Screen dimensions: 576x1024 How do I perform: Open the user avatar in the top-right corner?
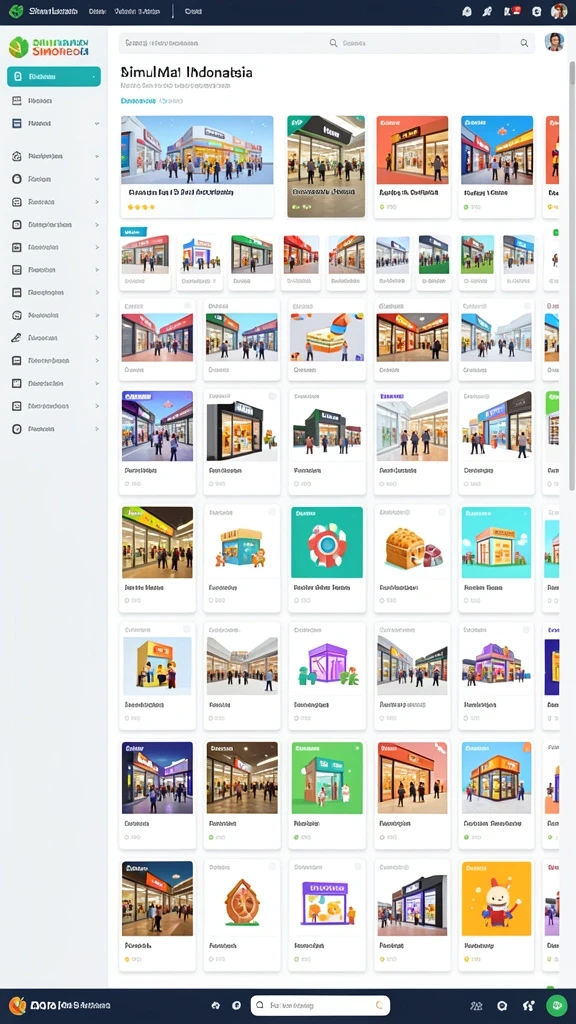pyautogui.click(x=559, y=11)
